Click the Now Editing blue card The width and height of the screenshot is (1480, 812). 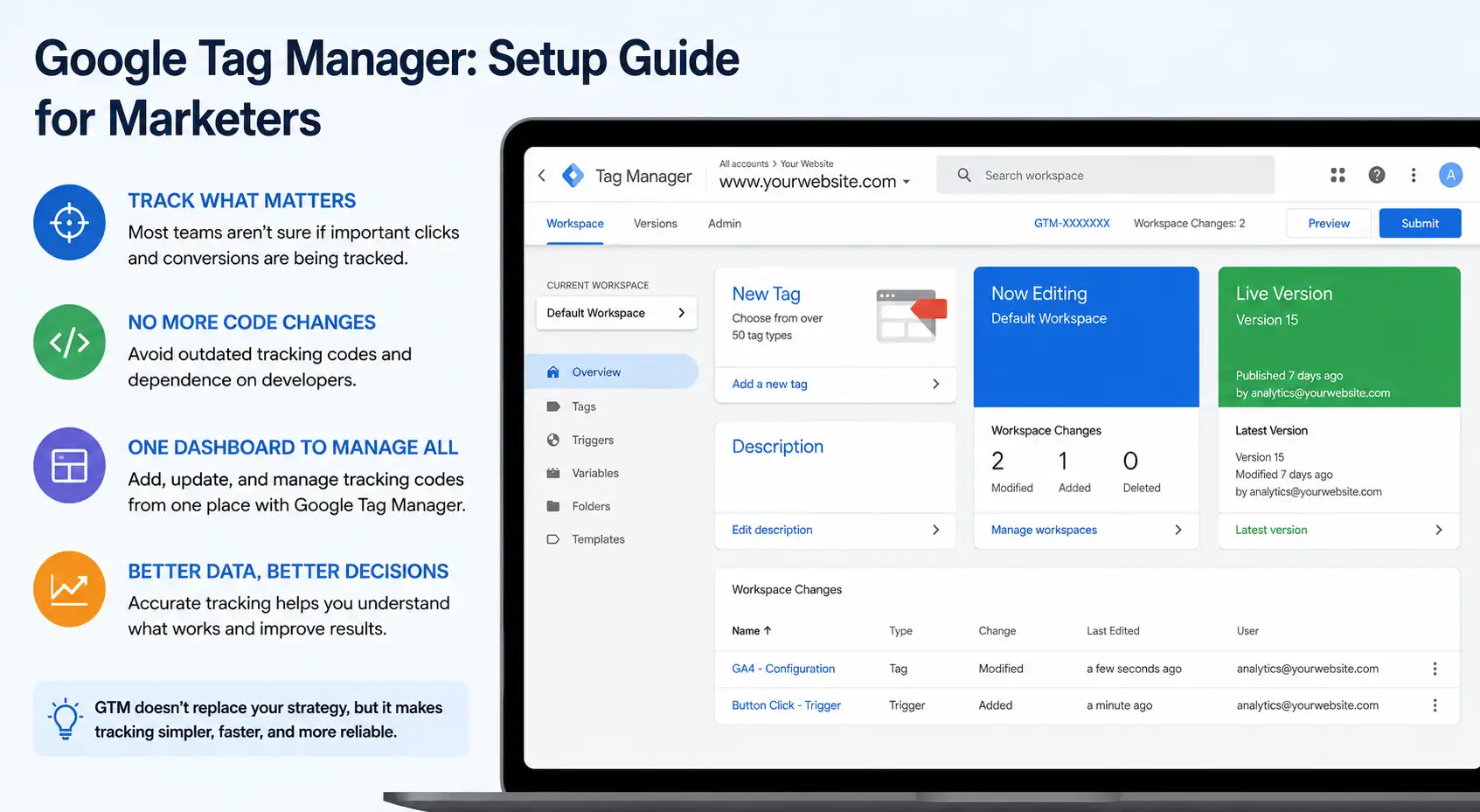1086,337
